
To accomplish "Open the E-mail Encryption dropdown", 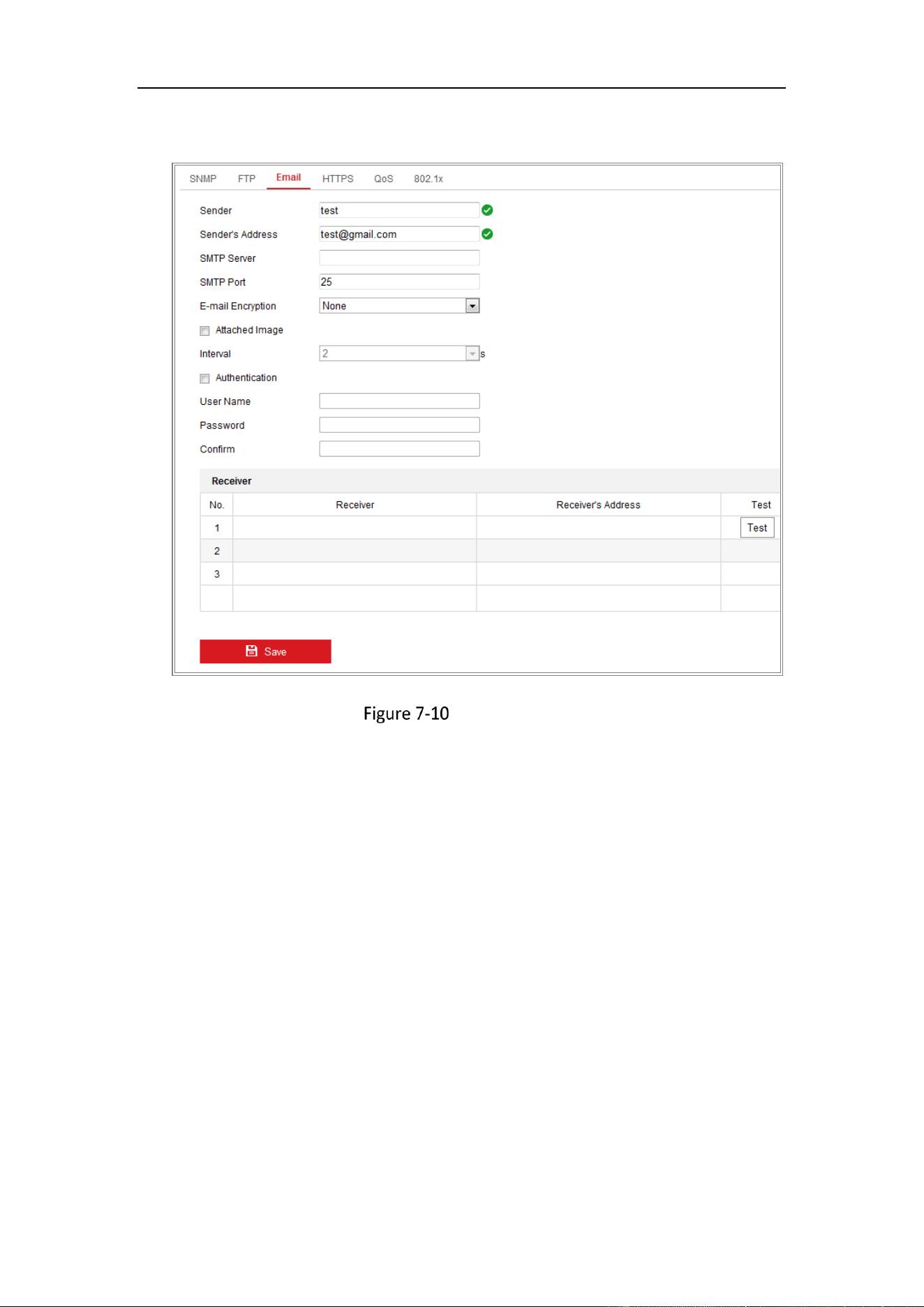I will 399,306.
